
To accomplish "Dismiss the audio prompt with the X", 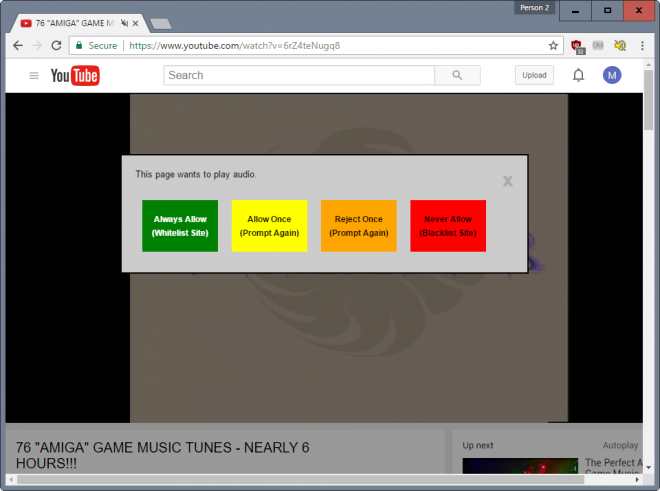I will point(508,181).
